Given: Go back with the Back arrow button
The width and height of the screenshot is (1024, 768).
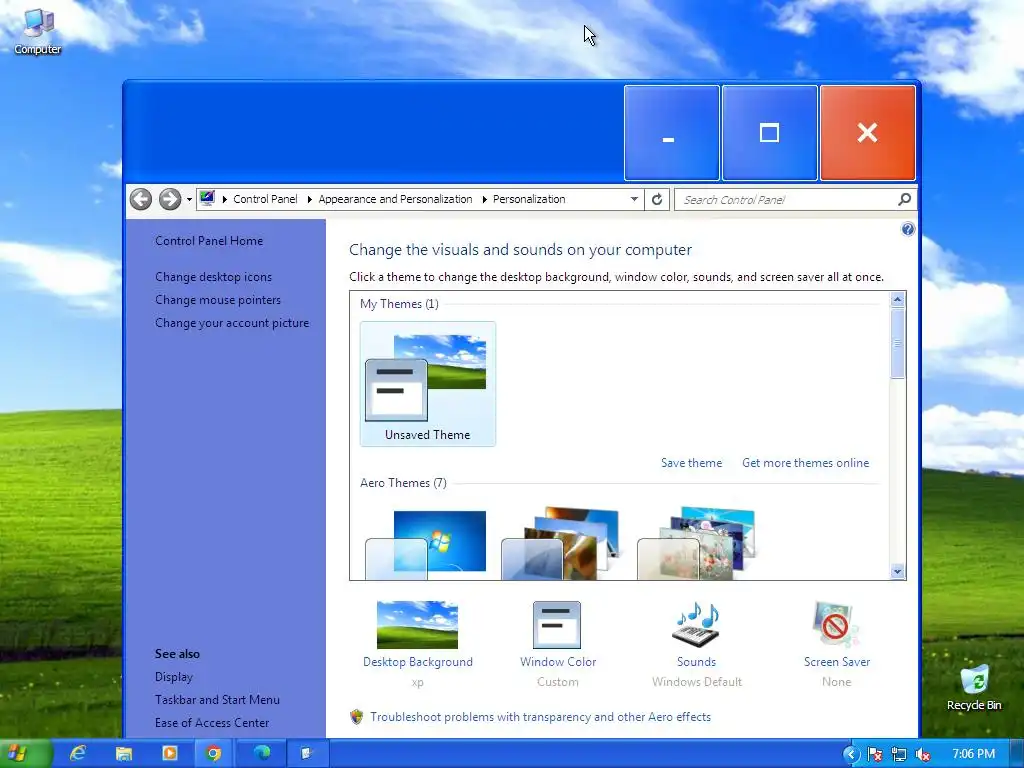Looking at the screenshot, I should [140, 199].
